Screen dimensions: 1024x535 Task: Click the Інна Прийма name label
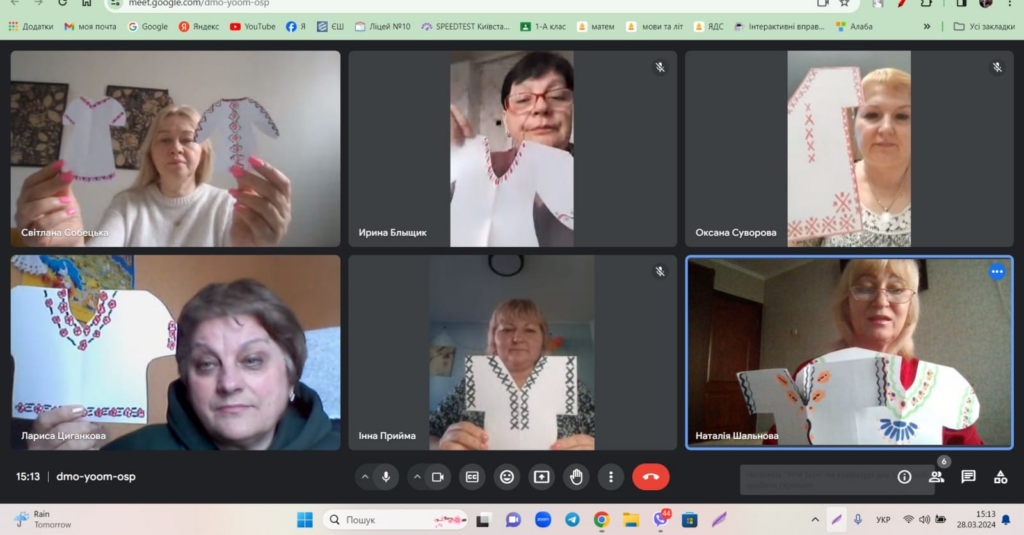pyautogui.click(x=387, y=435)
